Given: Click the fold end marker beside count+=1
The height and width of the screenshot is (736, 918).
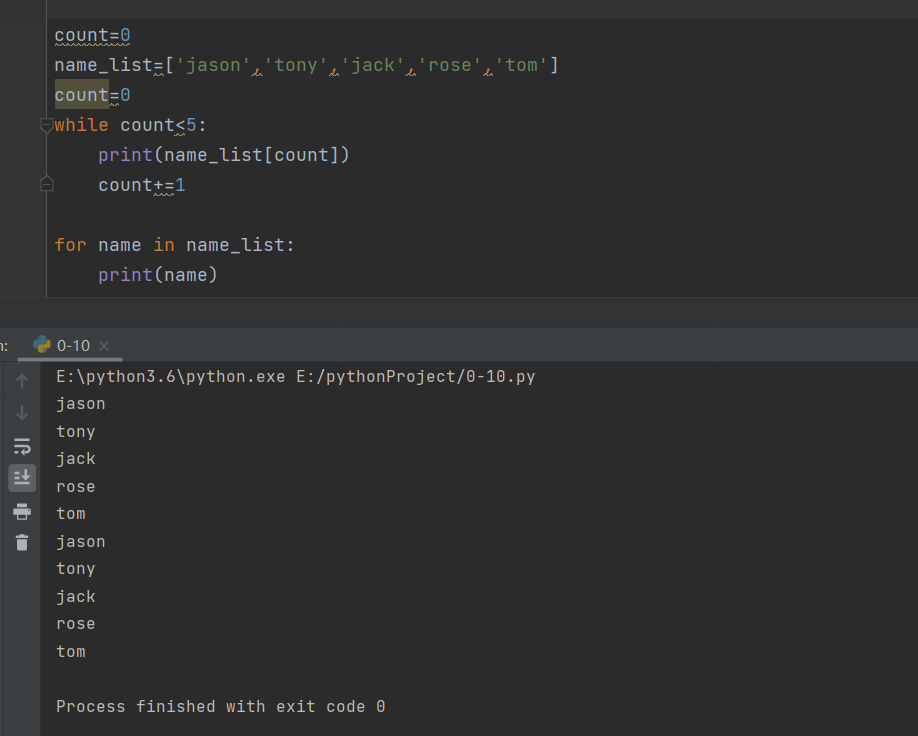Looking at the screenshot, I should pos(46,184).
